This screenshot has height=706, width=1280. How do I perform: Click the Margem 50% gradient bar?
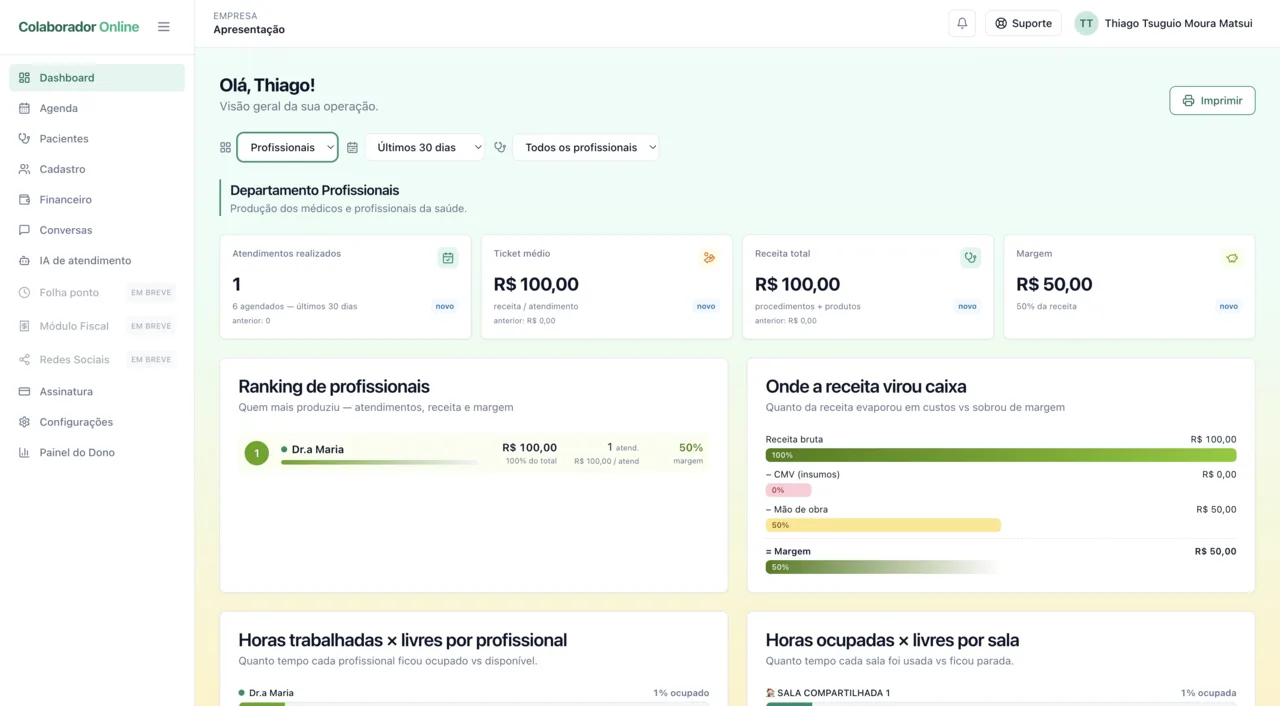pyautogui.click(x=883, y=567)
